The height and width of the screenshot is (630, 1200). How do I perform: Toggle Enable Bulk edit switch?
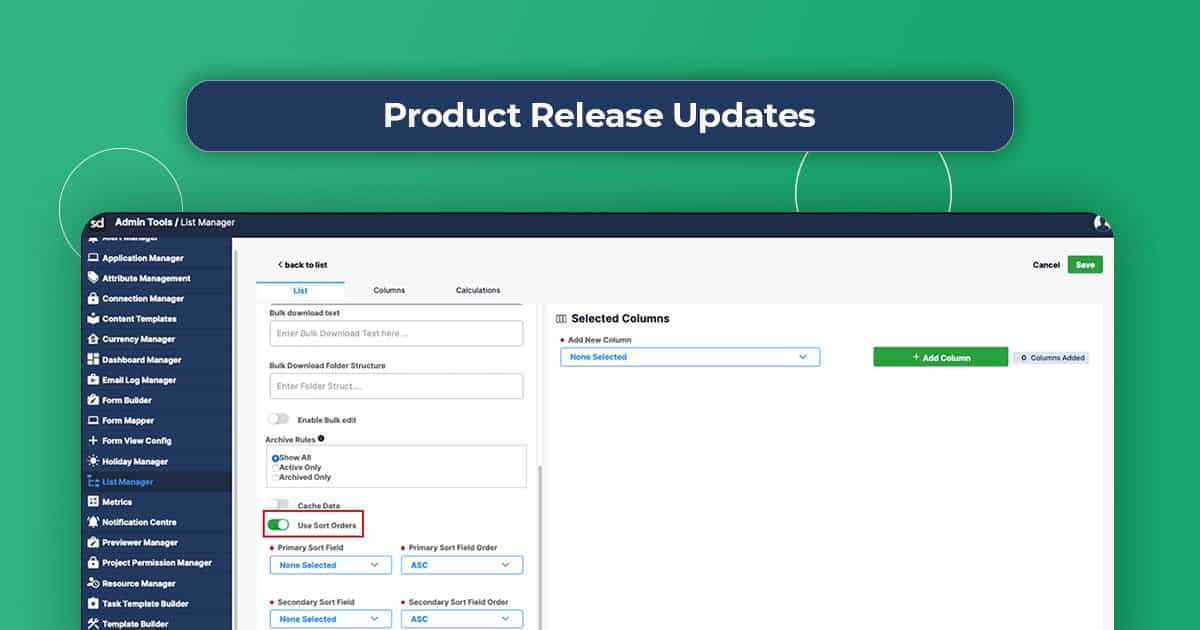click(278, 419)
